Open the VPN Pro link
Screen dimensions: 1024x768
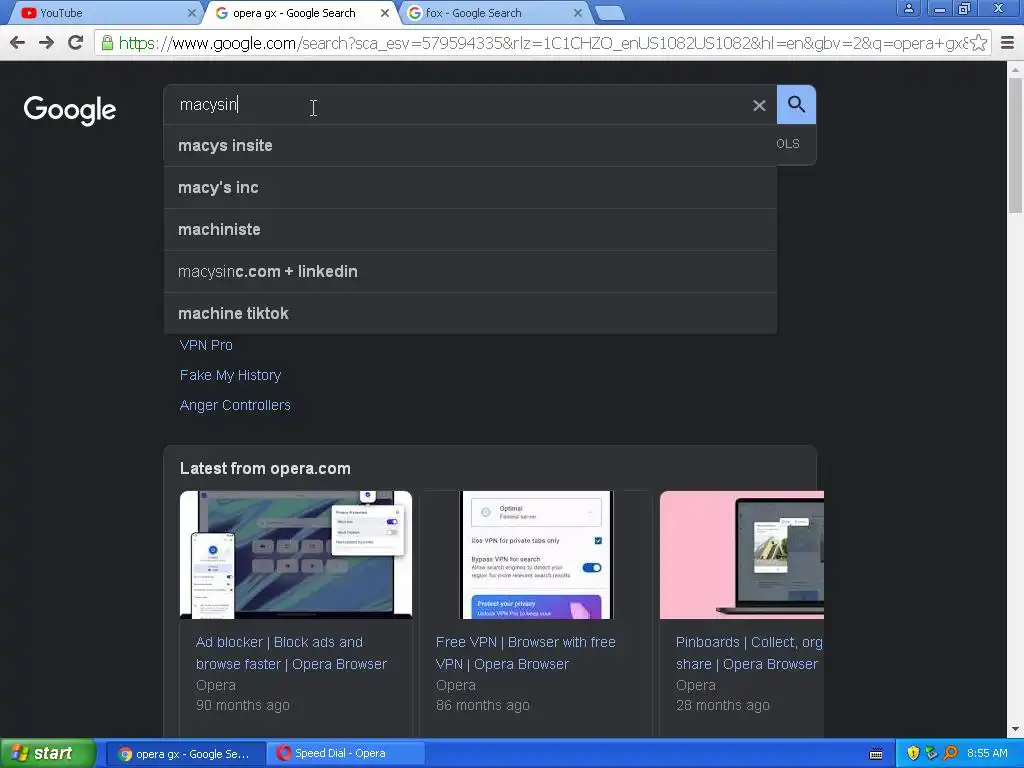pyautogui.click(x=206, y=345)
